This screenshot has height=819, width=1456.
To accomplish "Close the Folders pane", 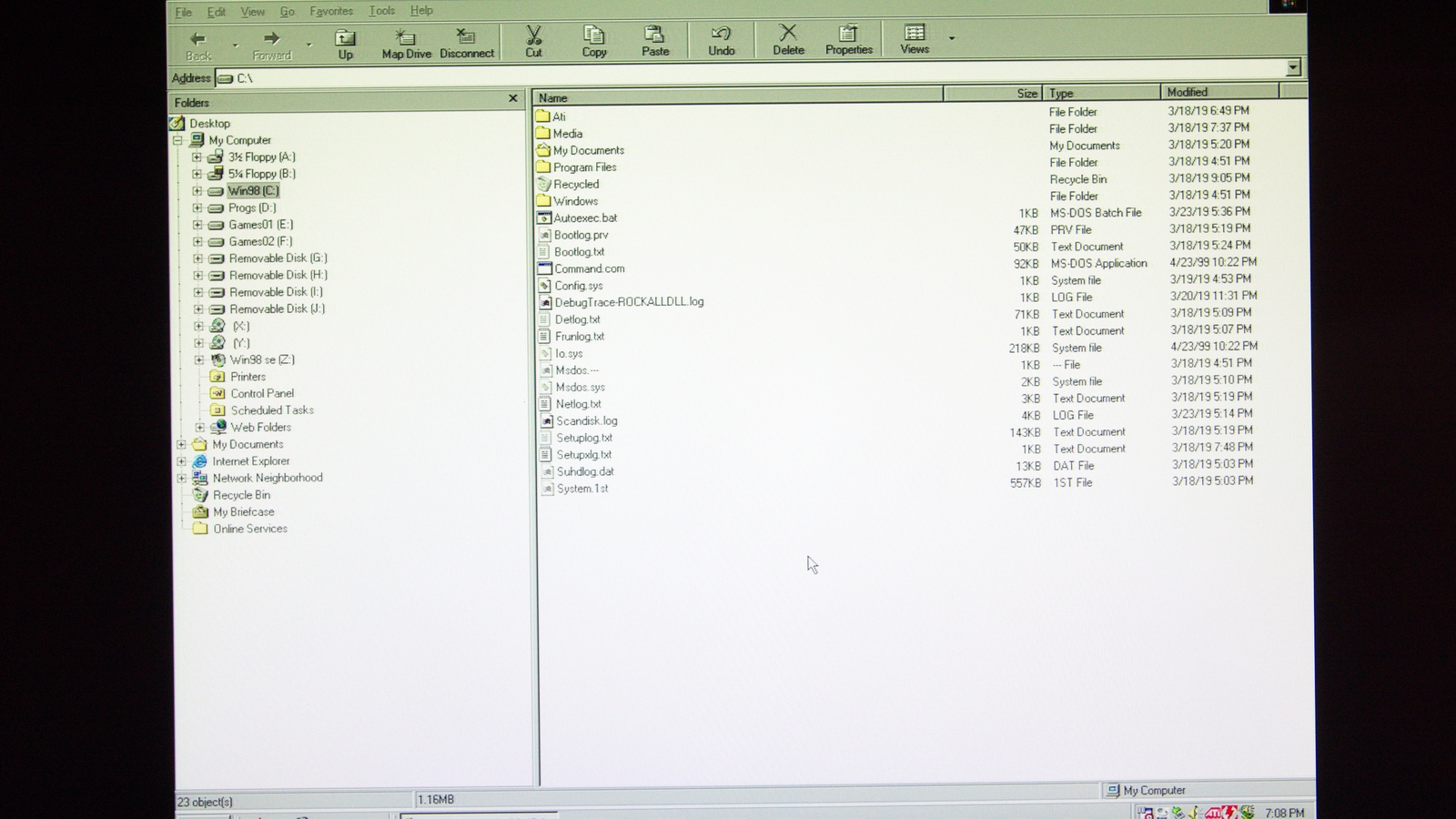I will point(512,98).
